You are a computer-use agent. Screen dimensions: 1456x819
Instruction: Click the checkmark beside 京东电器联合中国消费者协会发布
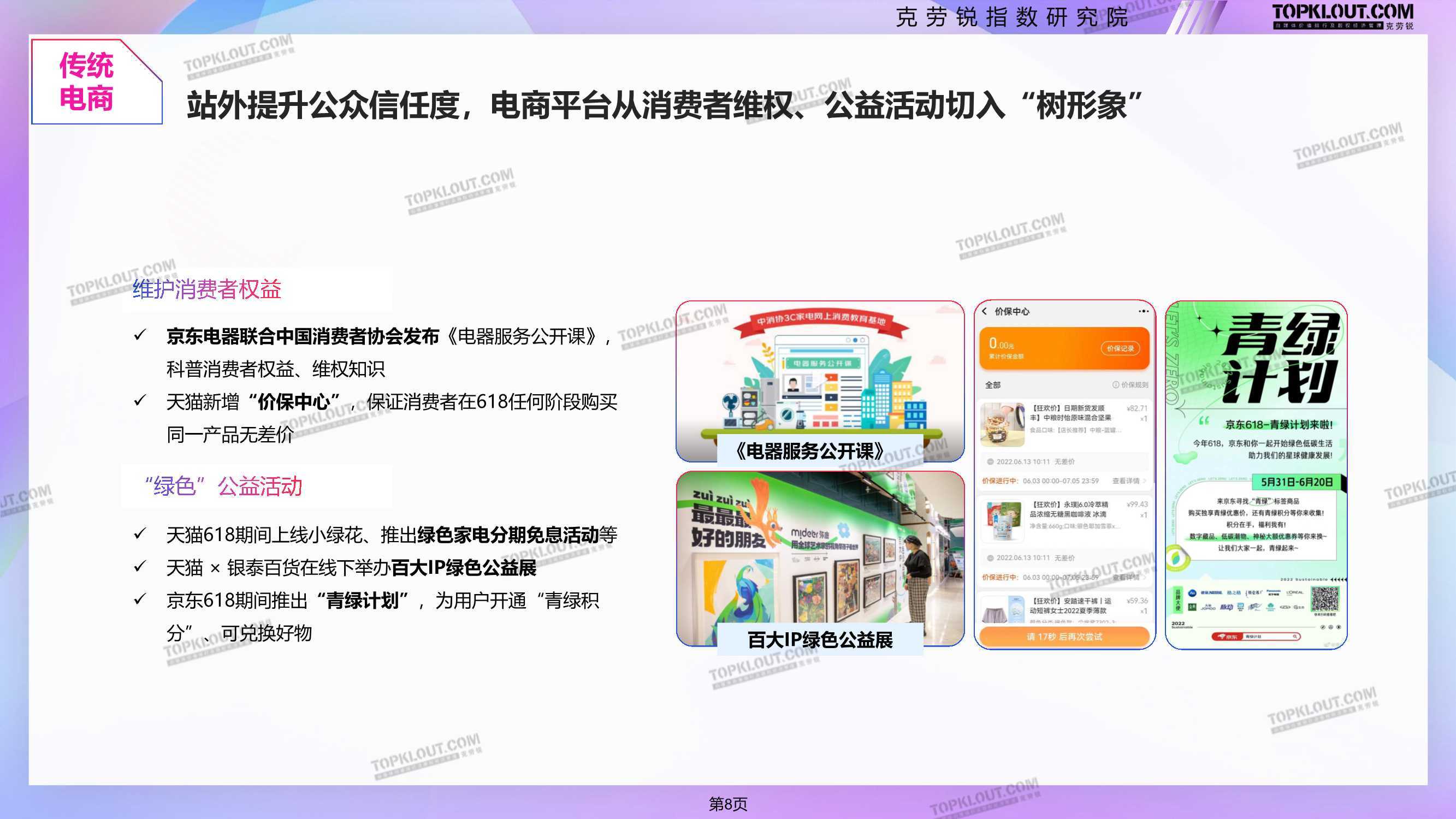(140, 335)
